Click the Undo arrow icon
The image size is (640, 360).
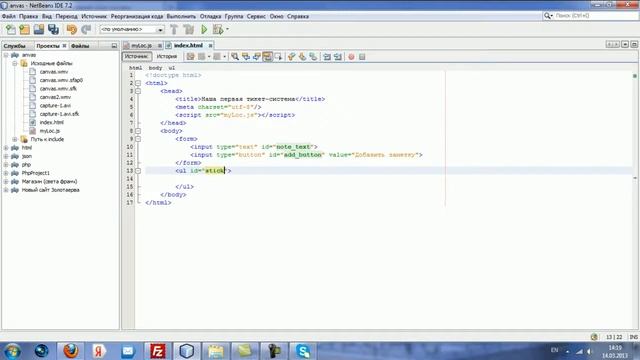(72, 29)
